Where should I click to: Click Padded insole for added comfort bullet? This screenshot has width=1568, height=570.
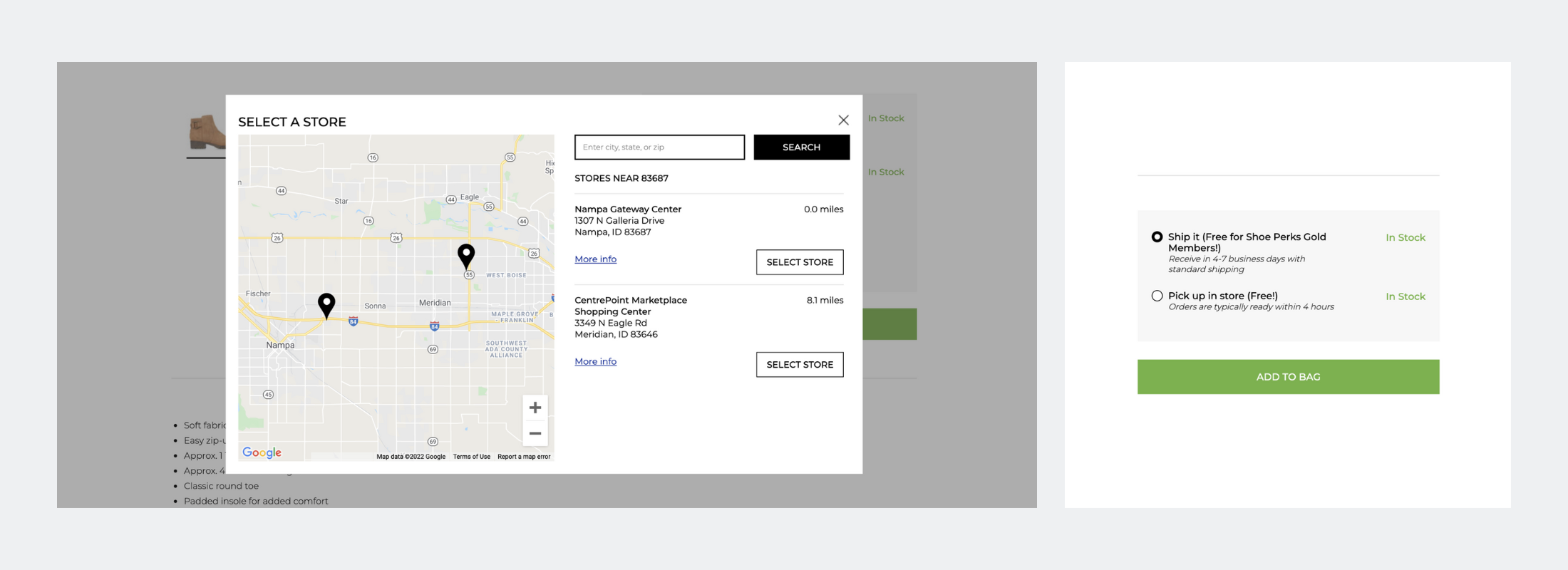coord(256,501)
